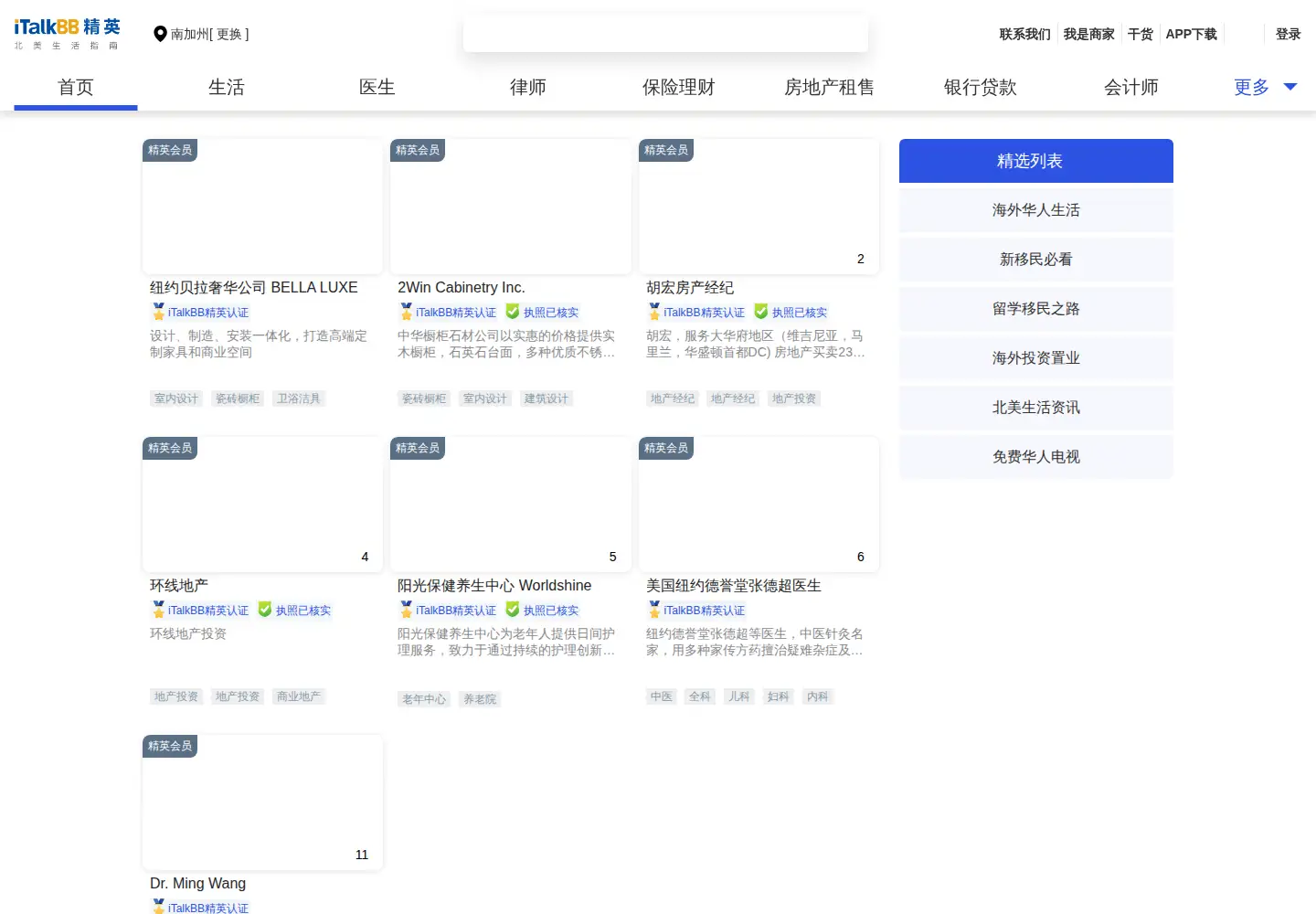Open the 会计师 tab

click(x=1131, y=87)
